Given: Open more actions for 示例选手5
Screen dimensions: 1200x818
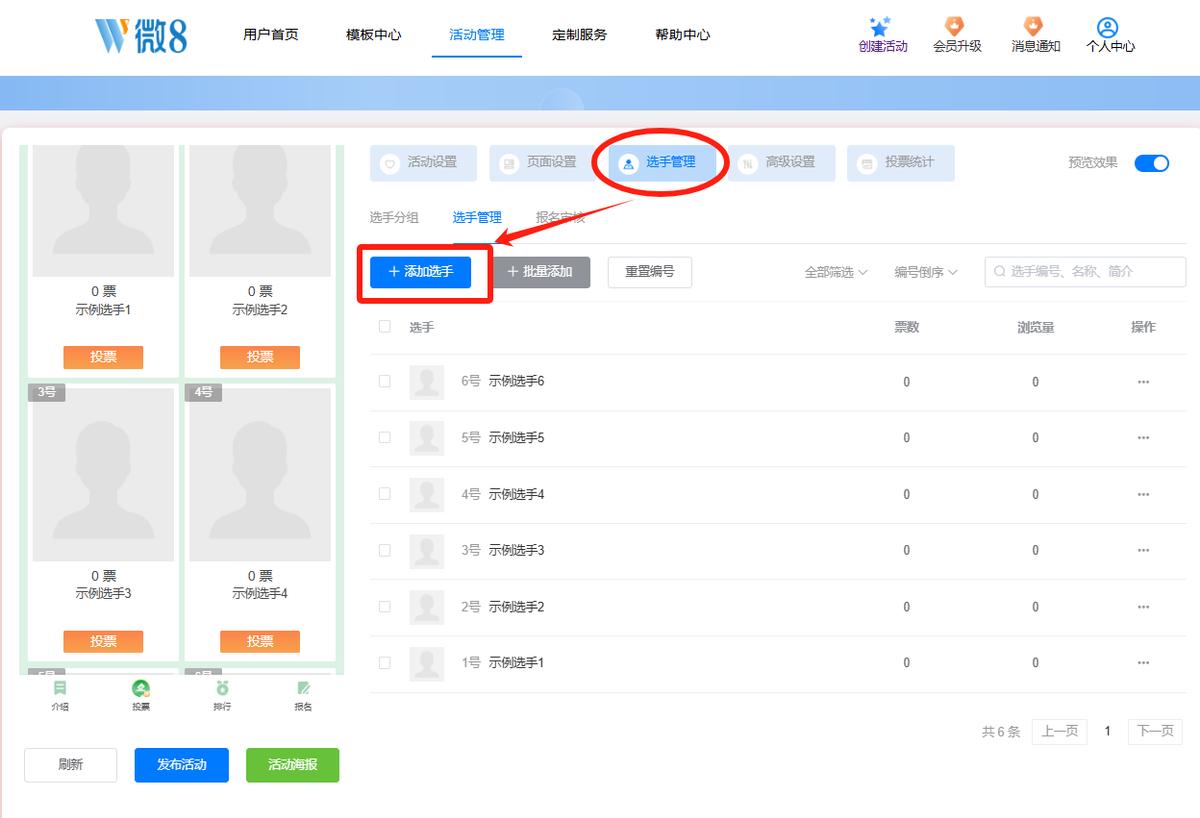Looking at the screenshot, I should click(x=1143, y=438).
